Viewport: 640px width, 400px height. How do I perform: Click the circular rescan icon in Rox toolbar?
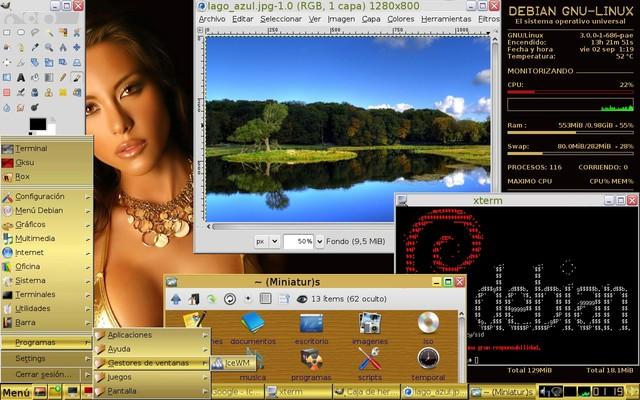(230, 299)
